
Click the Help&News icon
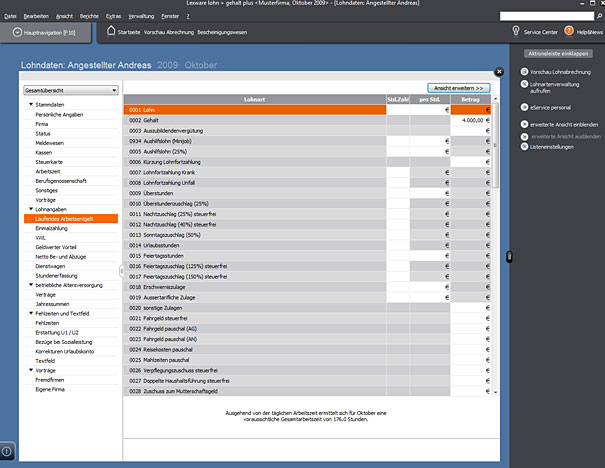[569, 32]
